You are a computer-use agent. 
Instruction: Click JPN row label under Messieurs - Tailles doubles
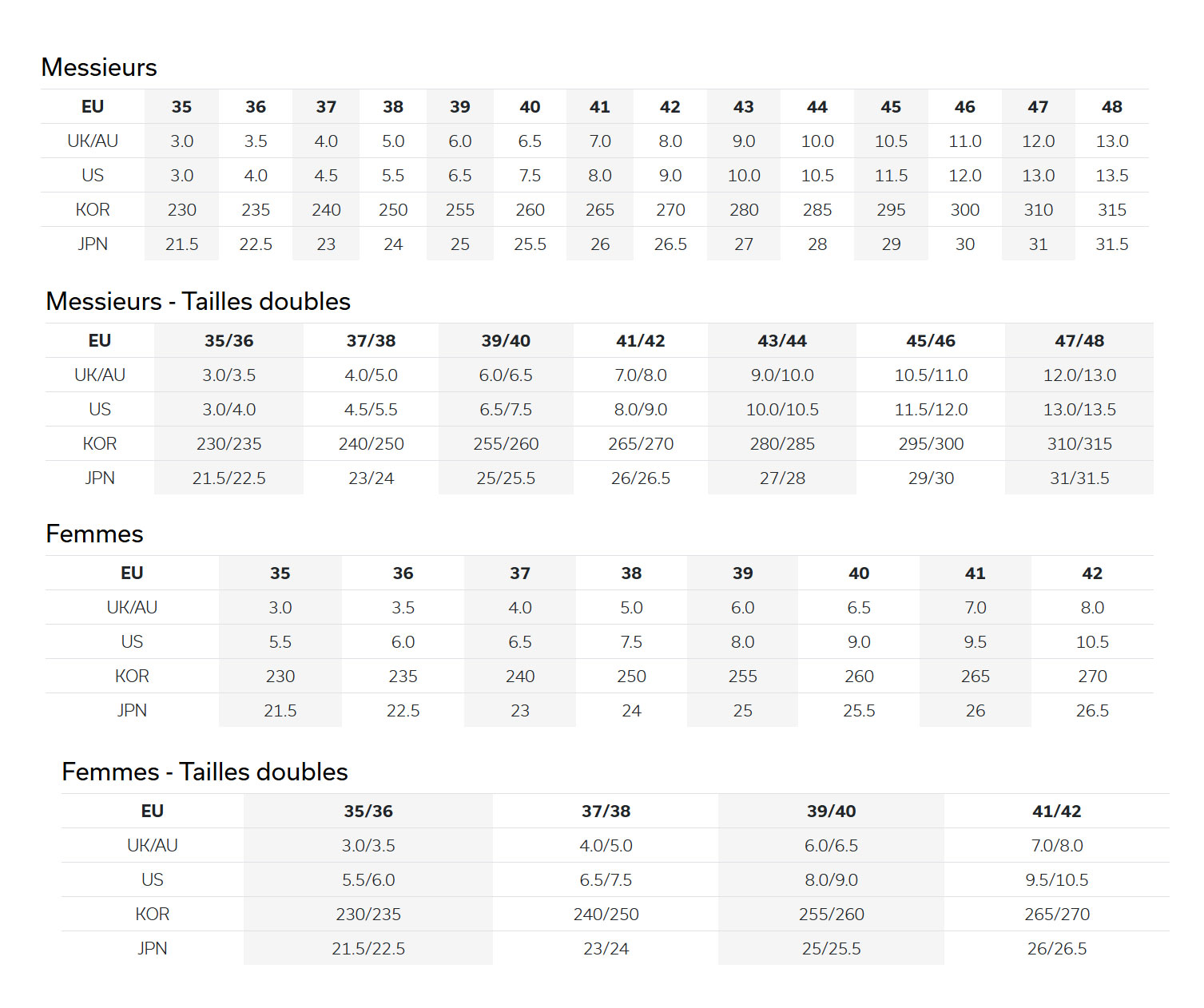[100, 478]
